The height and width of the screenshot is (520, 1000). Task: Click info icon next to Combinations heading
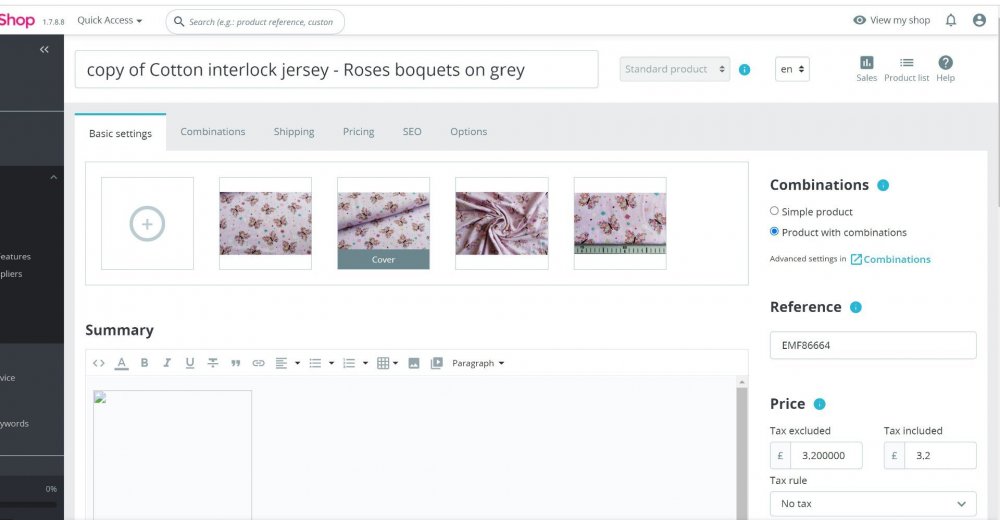[883, 185]
